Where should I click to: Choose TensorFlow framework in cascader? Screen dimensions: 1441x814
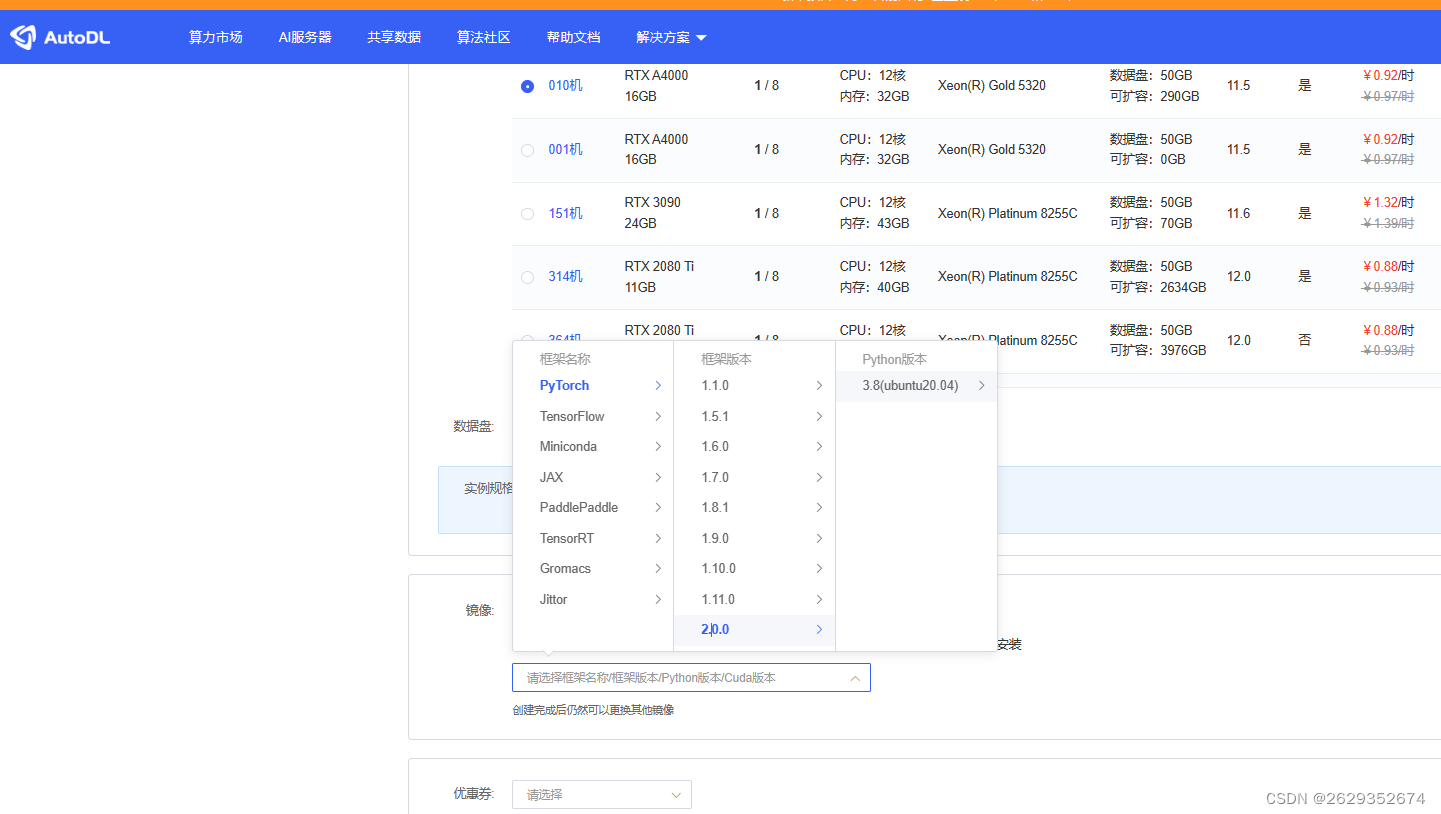(x=593, y=416)
